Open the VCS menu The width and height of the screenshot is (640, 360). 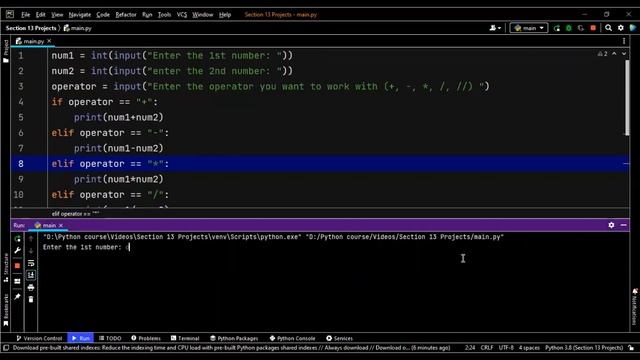point(182,15)
